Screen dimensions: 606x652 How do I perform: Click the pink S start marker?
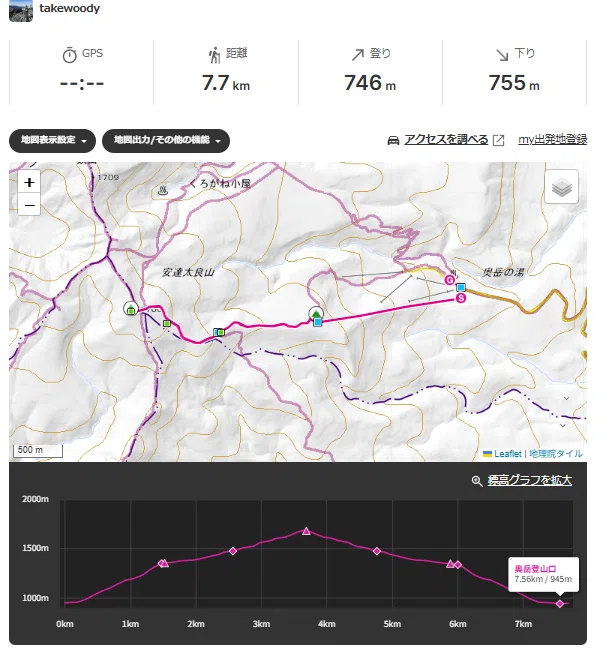pyautogui.click(x=460, y=298)
